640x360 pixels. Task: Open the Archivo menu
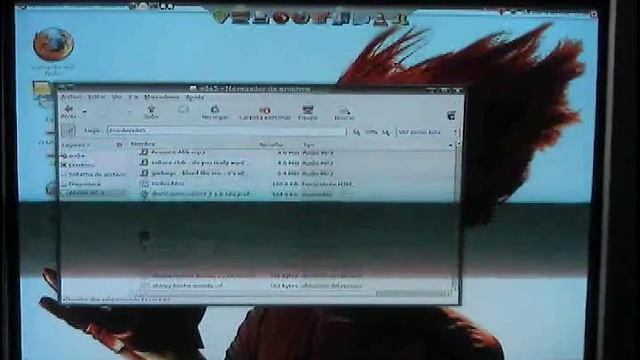(x=72, y=97)
